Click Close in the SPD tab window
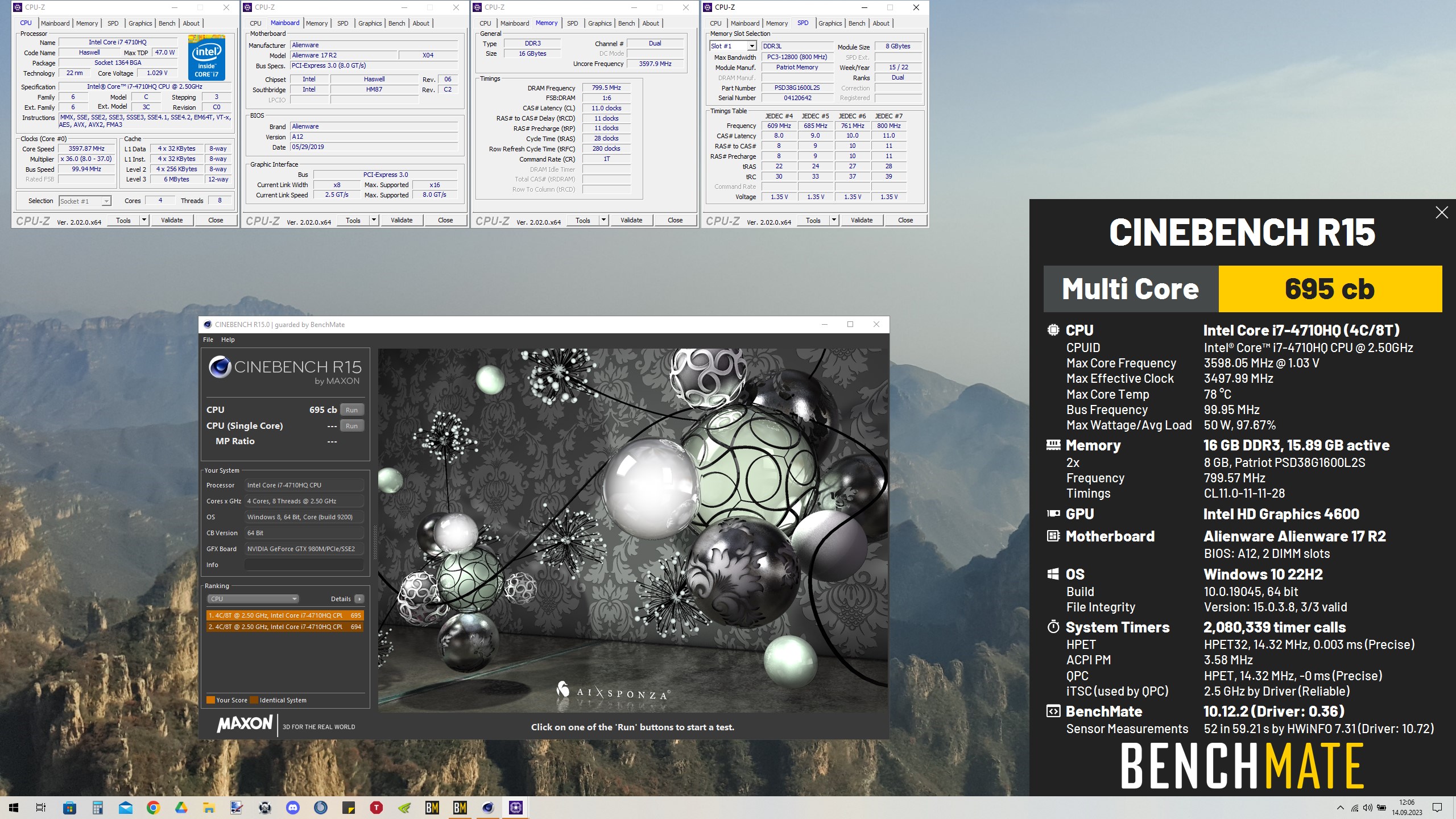Screen dimensions: 1456x819 [905, 220]
